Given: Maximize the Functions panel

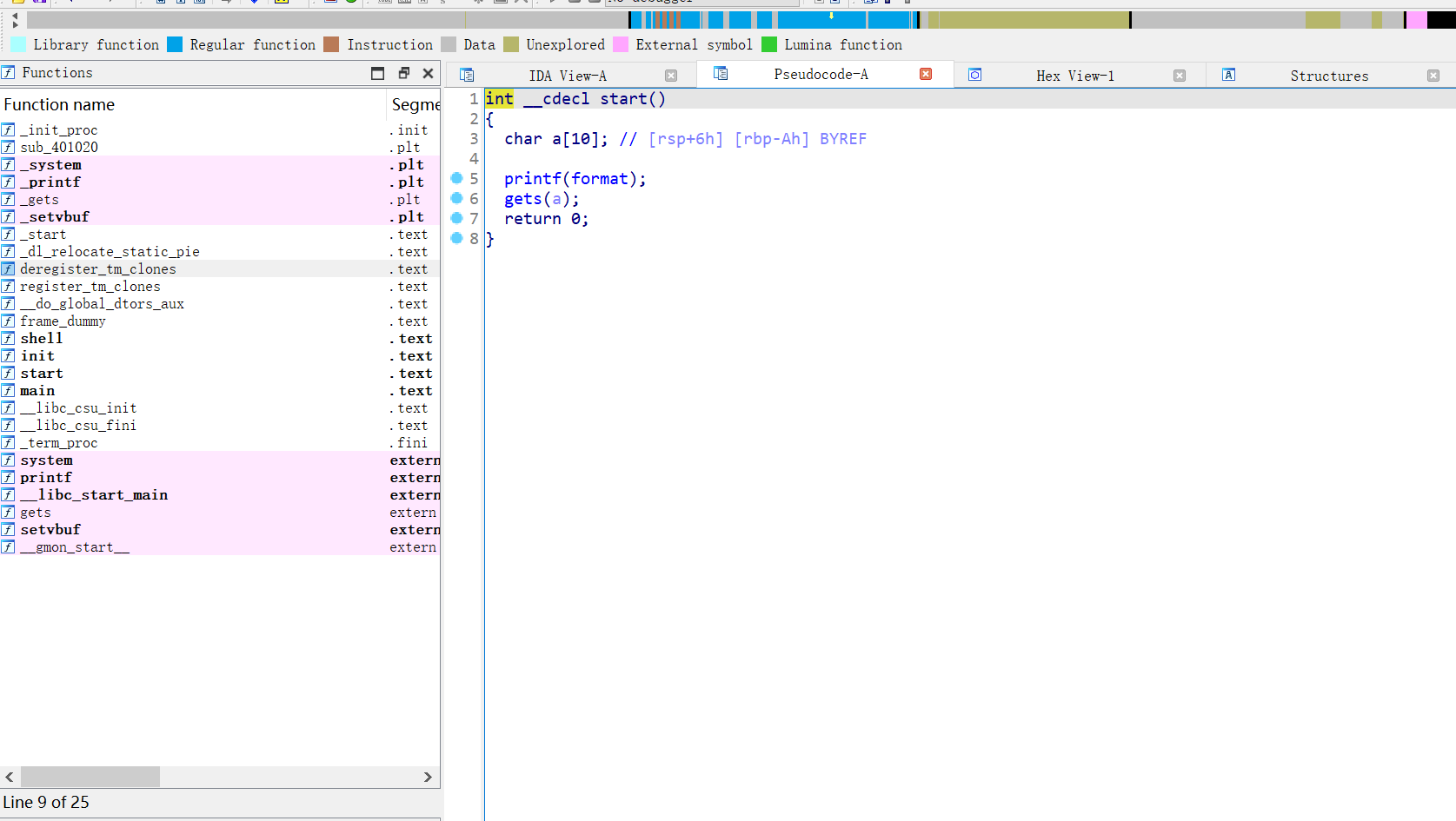Looking at the screenshot, I should click(377, 73).
